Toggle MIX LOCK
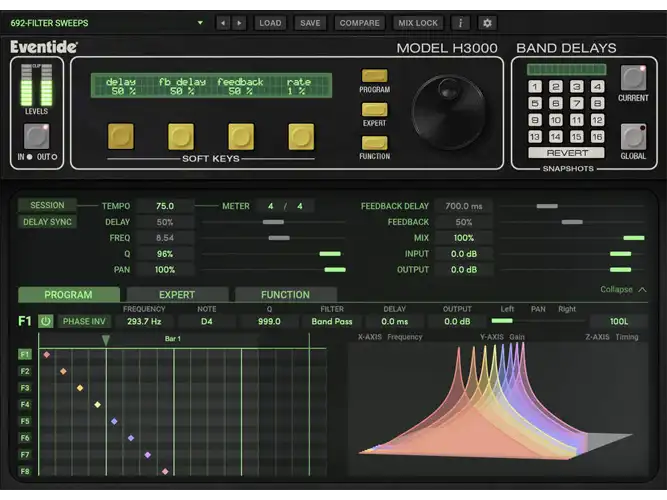The width and height of the screenshot is (667, 500). tap(418, 23)
